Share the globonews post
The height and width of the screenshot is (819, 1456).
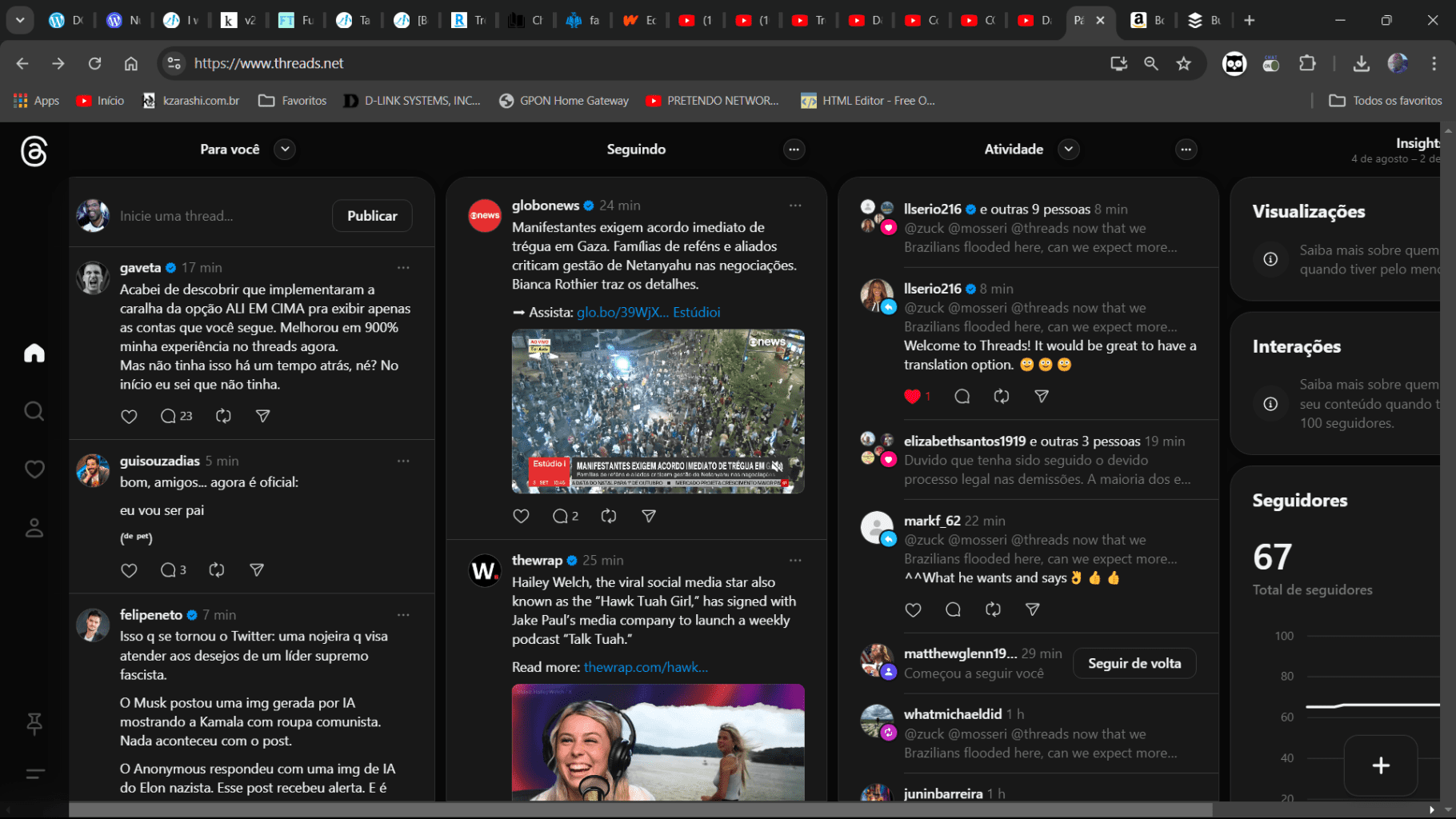point(649,516)
